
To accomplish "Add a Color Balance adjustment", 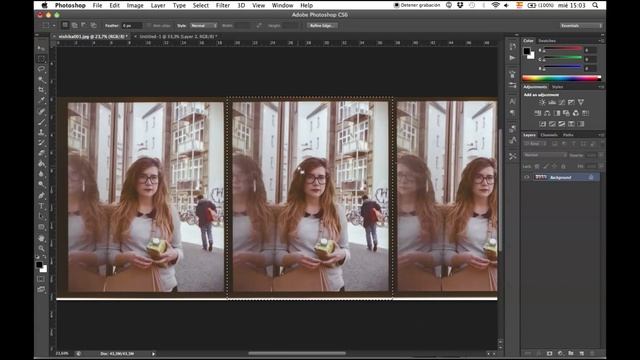I will pyautogui.click(x=547, y=113).
